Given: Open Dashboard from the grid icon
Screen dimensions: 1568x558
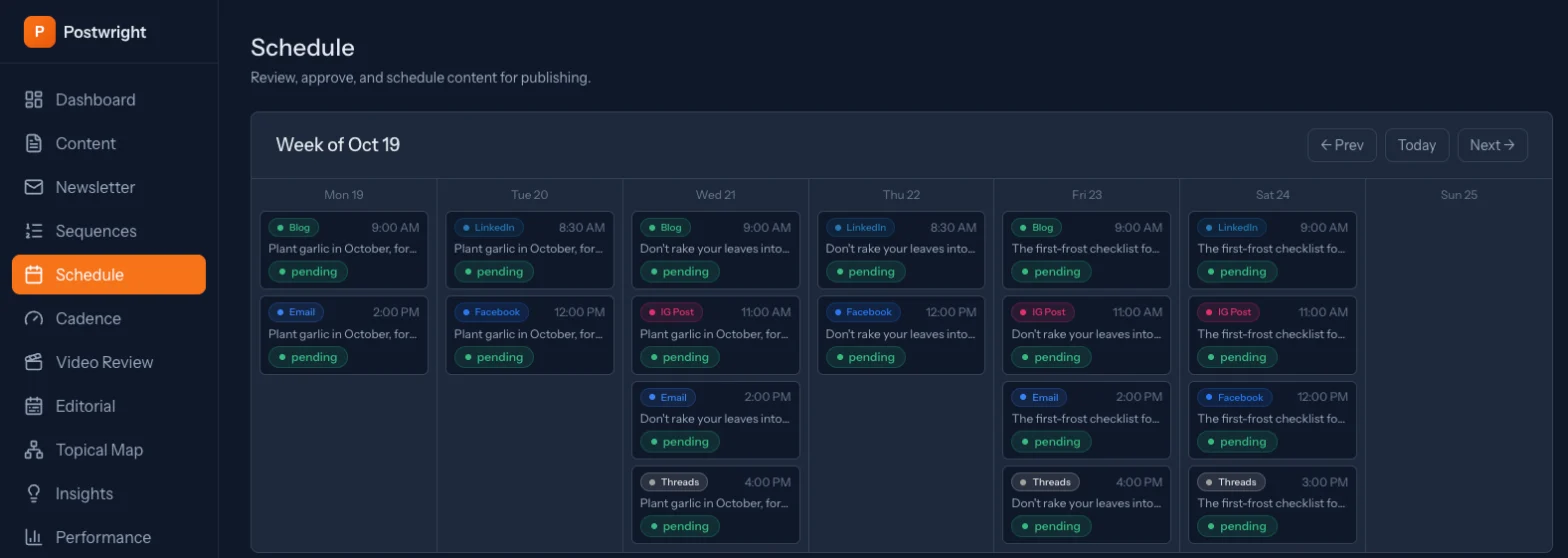Looking at the screenshot, I should pos(34,100).
